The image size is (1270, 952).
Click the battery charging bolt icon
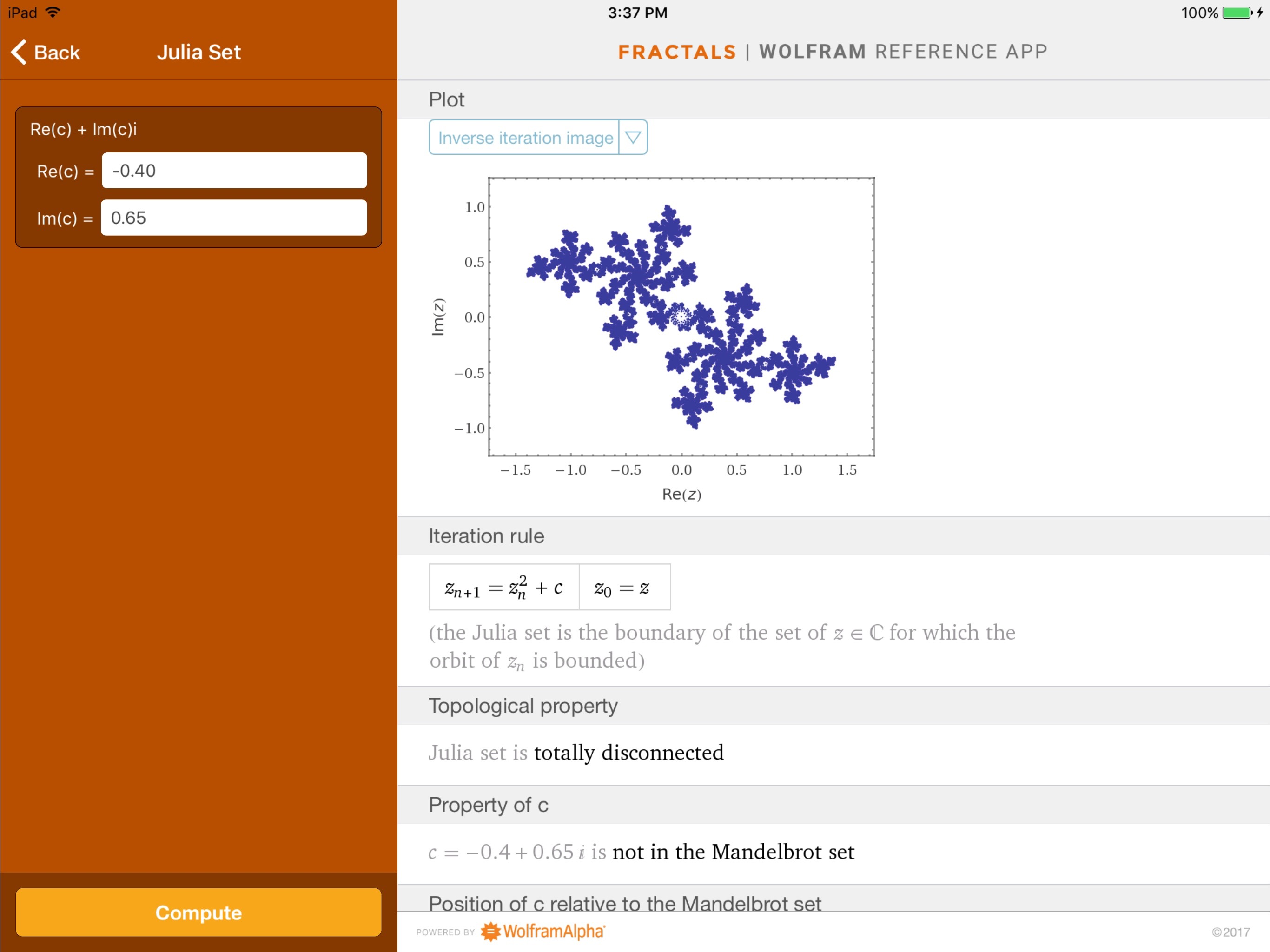pos(1260,13)
